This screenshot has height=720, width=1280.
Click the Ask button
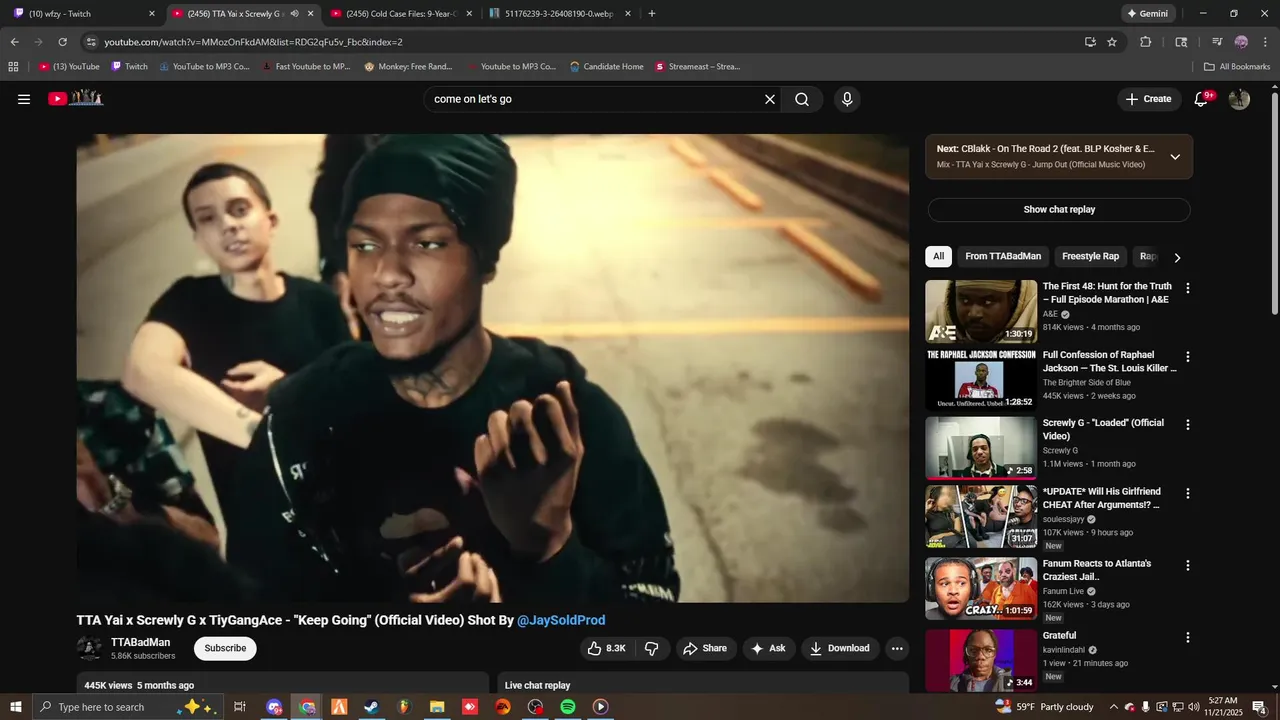coord(768,648)
